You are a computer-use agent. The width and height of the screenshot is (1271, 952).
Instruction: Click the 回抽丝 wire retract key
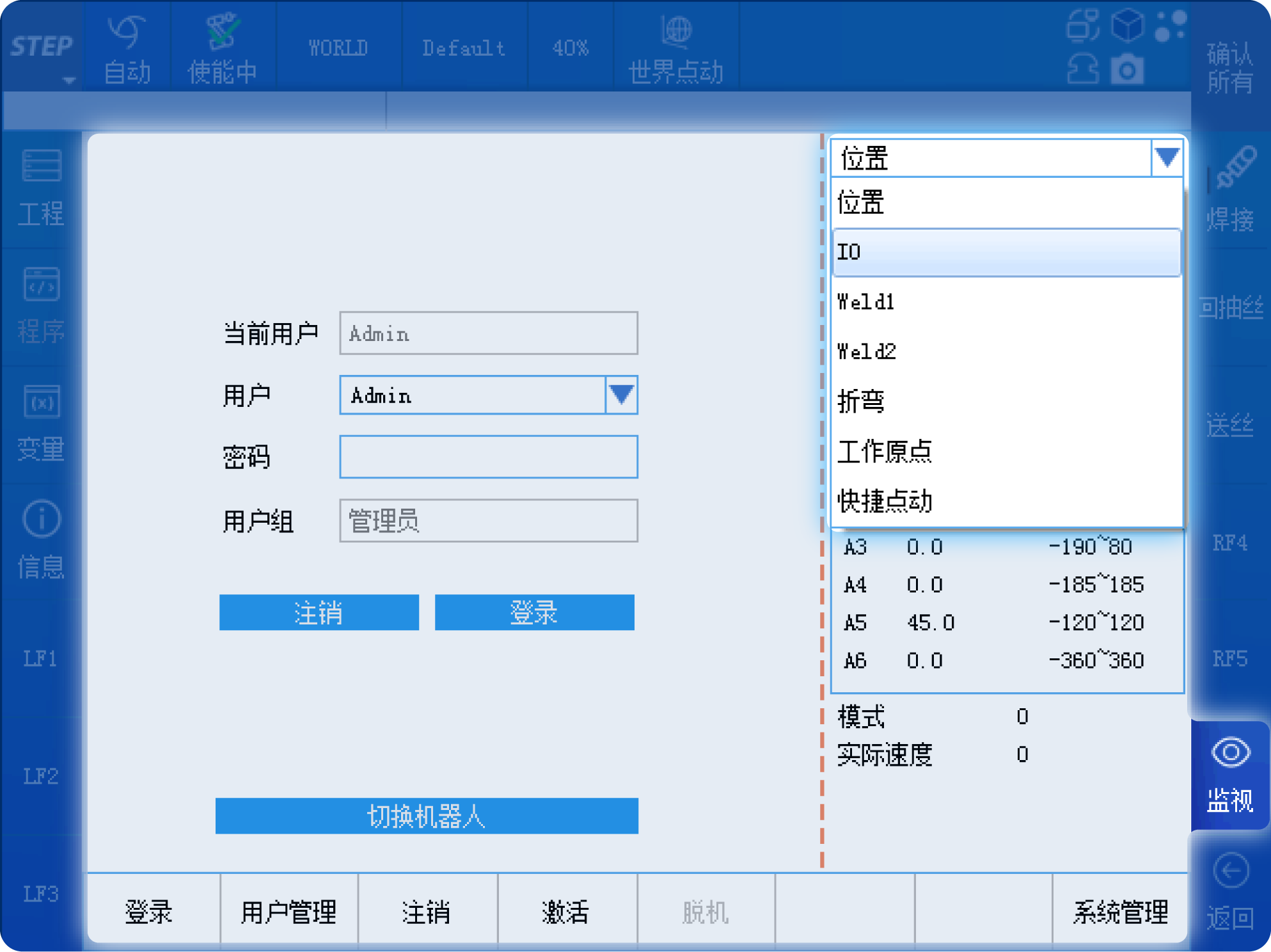(1229, 308)
